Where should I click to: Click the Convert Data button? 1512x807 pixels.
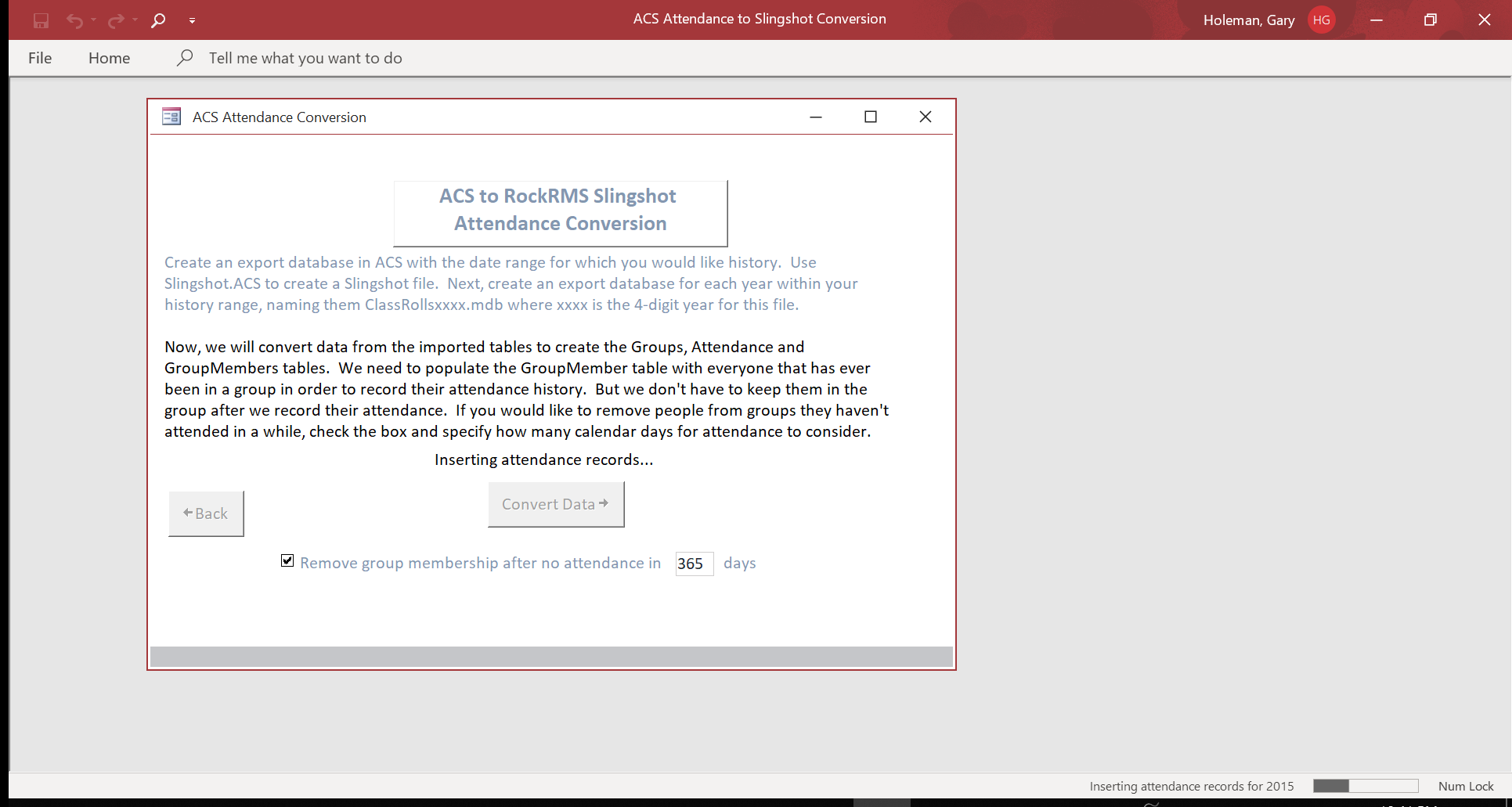tap(556, 504)
